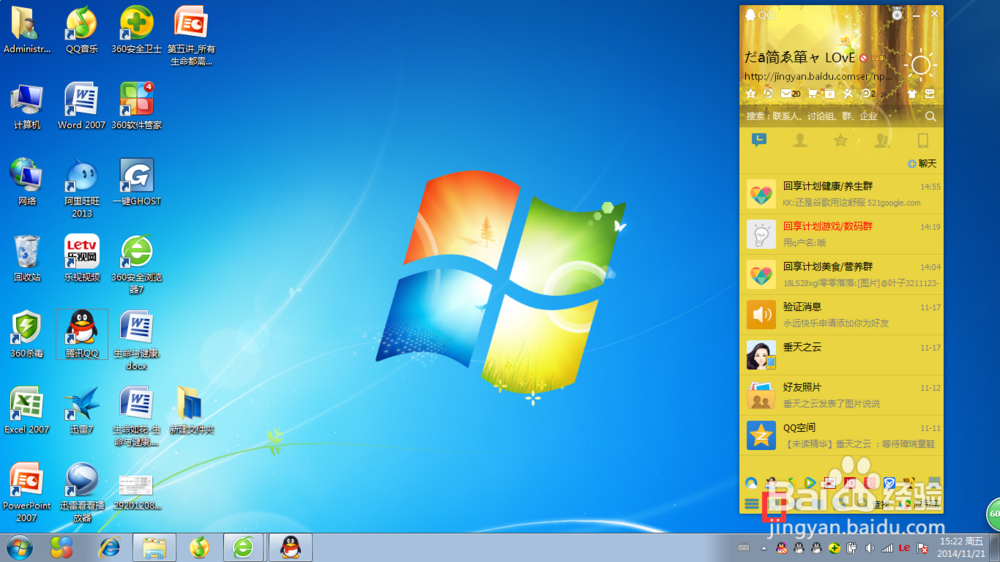The image size is (1000, 562).
Task: Select the Word 2007 desktop shortcut
Action: point(82,106)
